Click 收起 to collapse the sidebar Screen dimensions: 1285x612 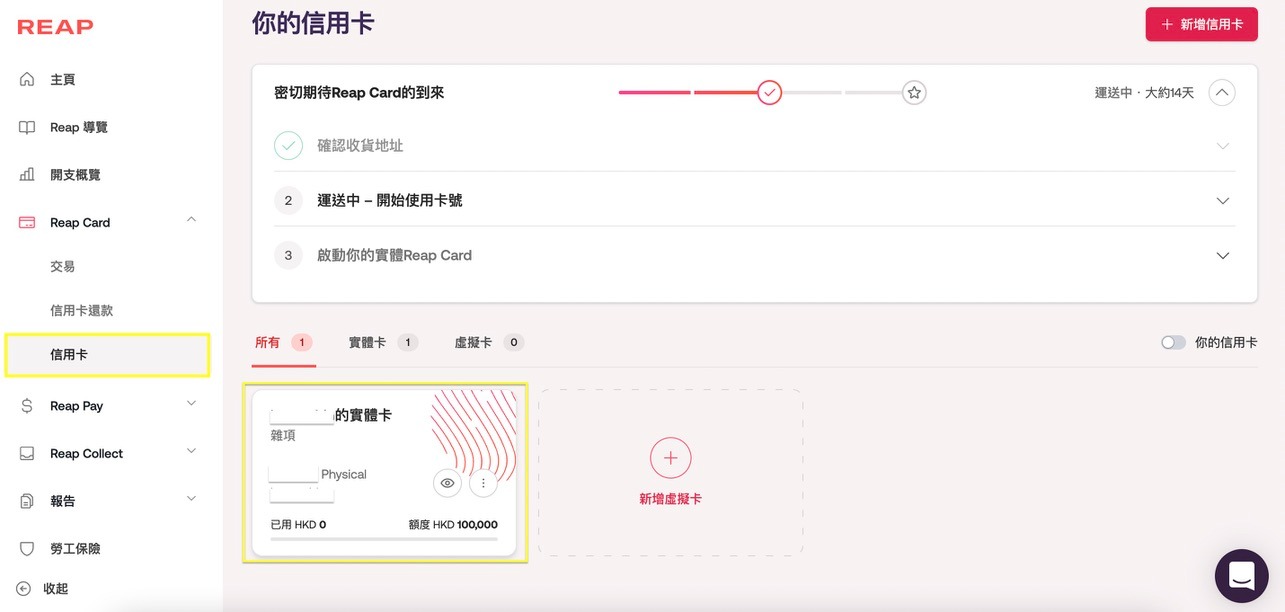coord(56,589)
